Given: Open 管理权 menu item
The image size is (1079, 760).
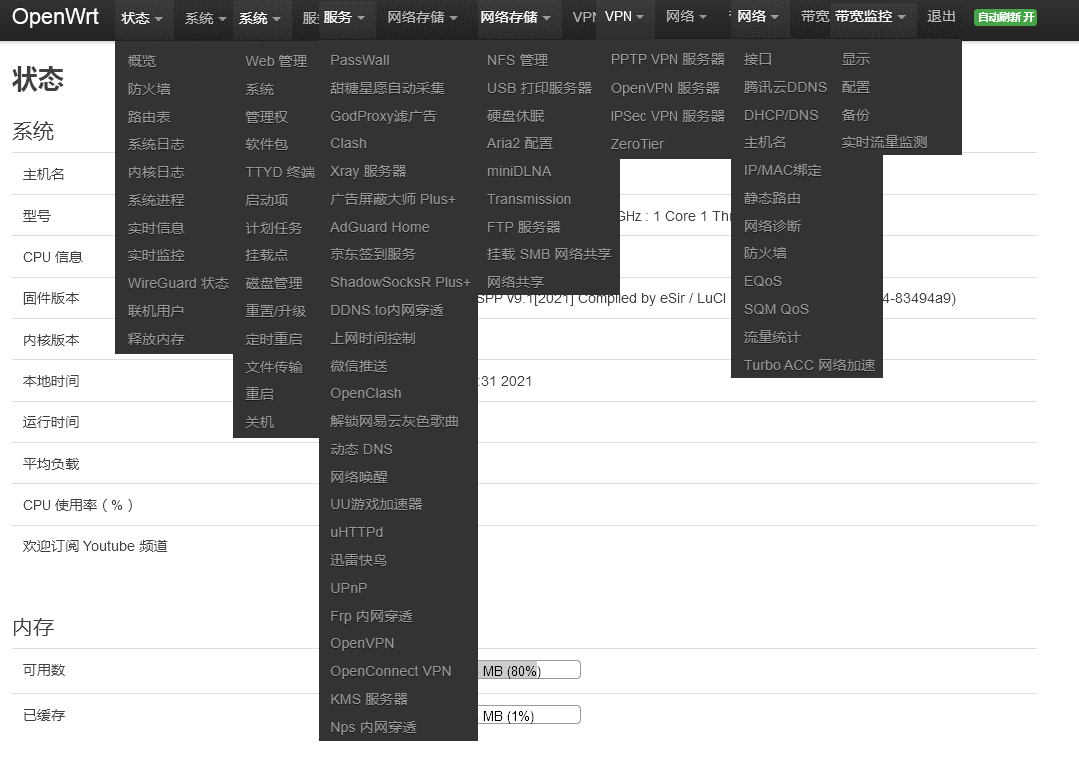Looking at the screenshot, I should [266, 117].
